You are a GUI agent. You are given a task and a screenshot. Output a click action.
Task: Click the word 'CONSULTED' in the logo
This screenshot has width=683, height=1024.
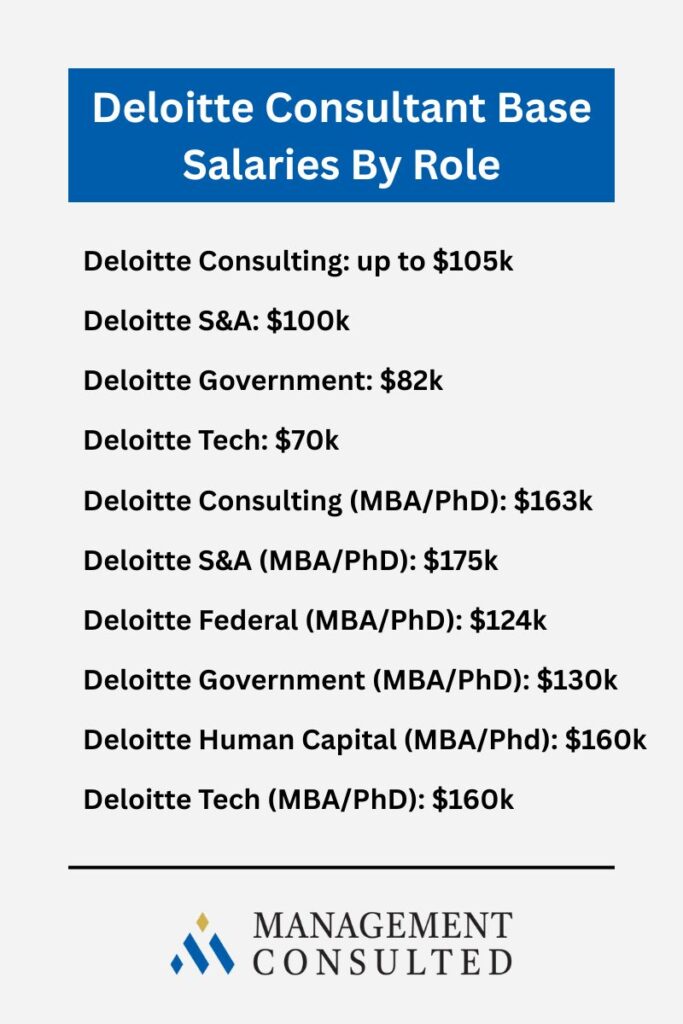382,962
